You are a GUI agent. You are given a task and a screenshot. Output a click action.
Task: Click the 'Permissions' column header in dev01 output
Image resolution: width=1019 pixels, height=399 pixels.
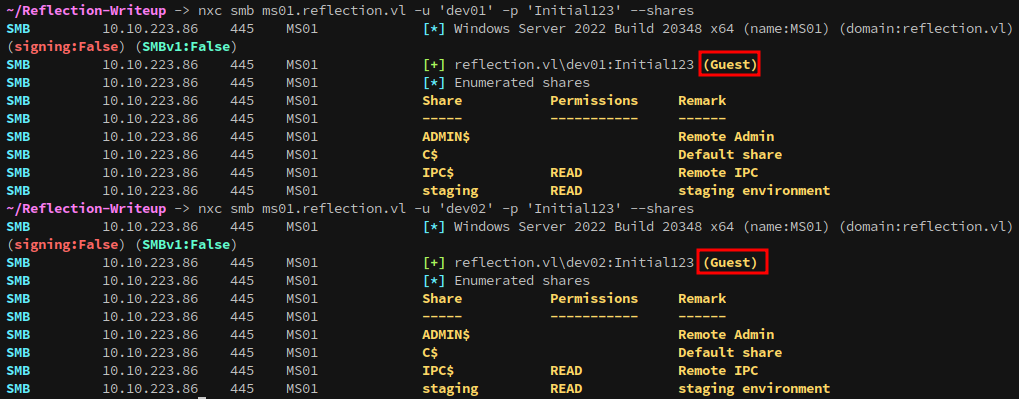pos(594,101)
